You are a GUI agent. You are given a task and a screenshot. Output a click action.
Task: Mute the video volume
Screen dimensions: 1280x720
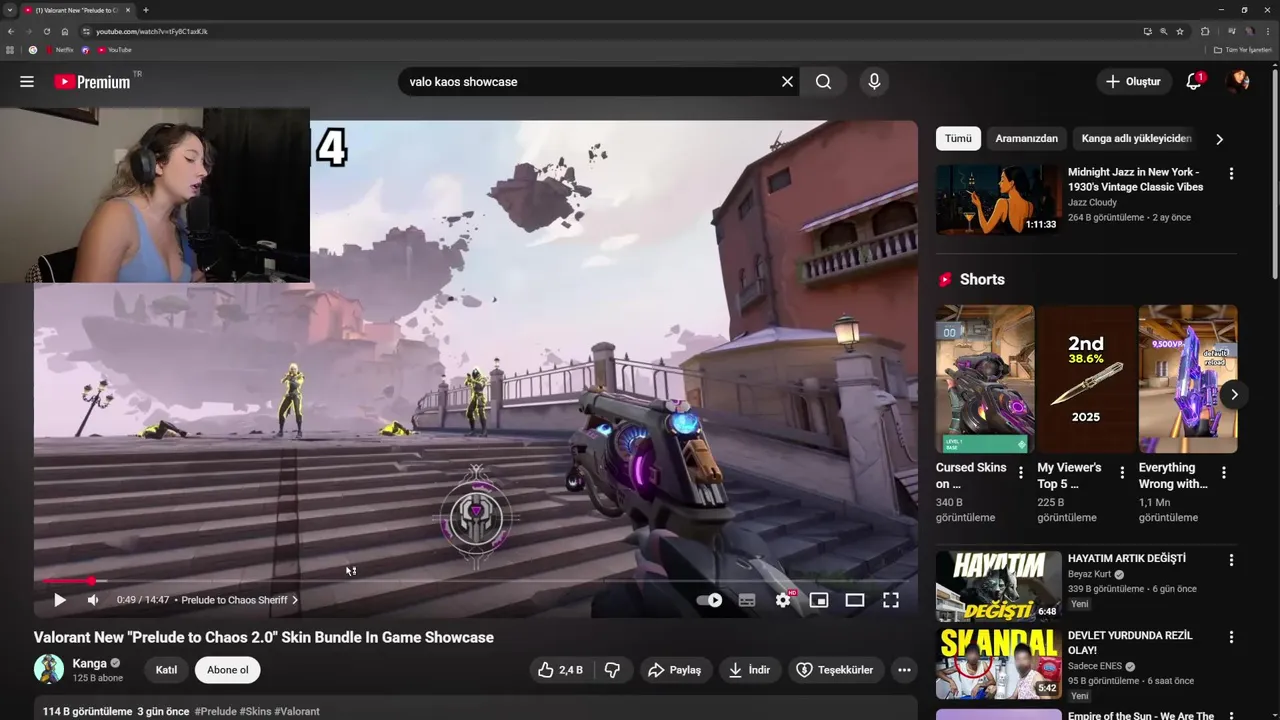tap(93, 600)
